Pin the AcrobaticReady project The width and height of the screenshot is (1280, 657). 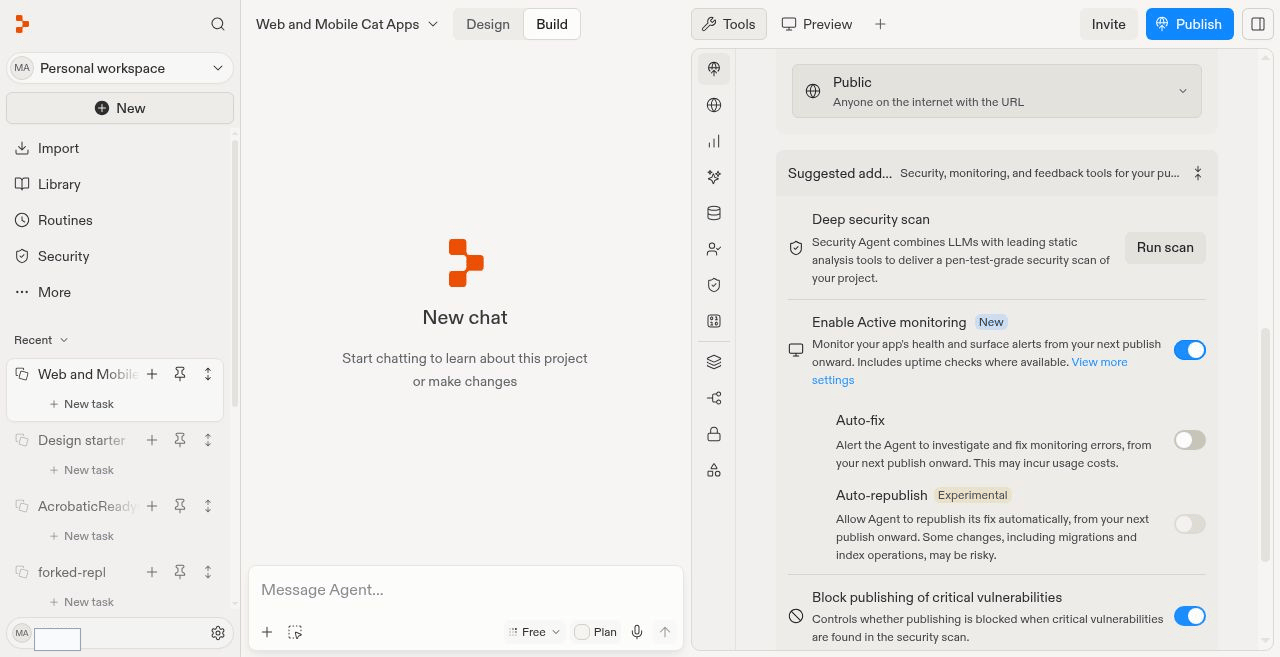coord(180,506)
